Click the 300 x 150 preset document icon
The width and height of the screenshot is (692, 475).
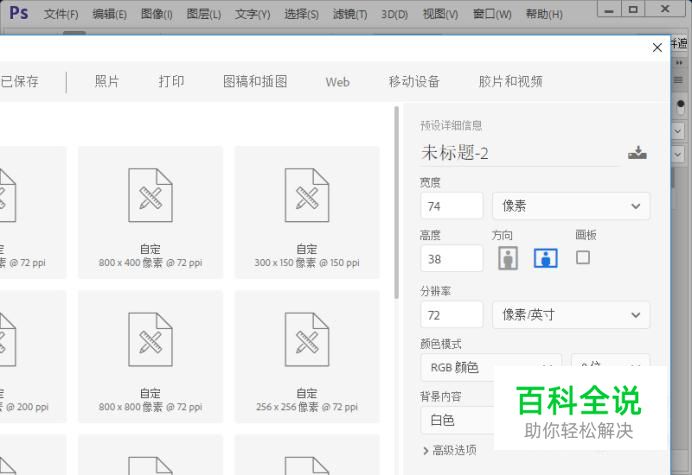click(x=307, y=195)
